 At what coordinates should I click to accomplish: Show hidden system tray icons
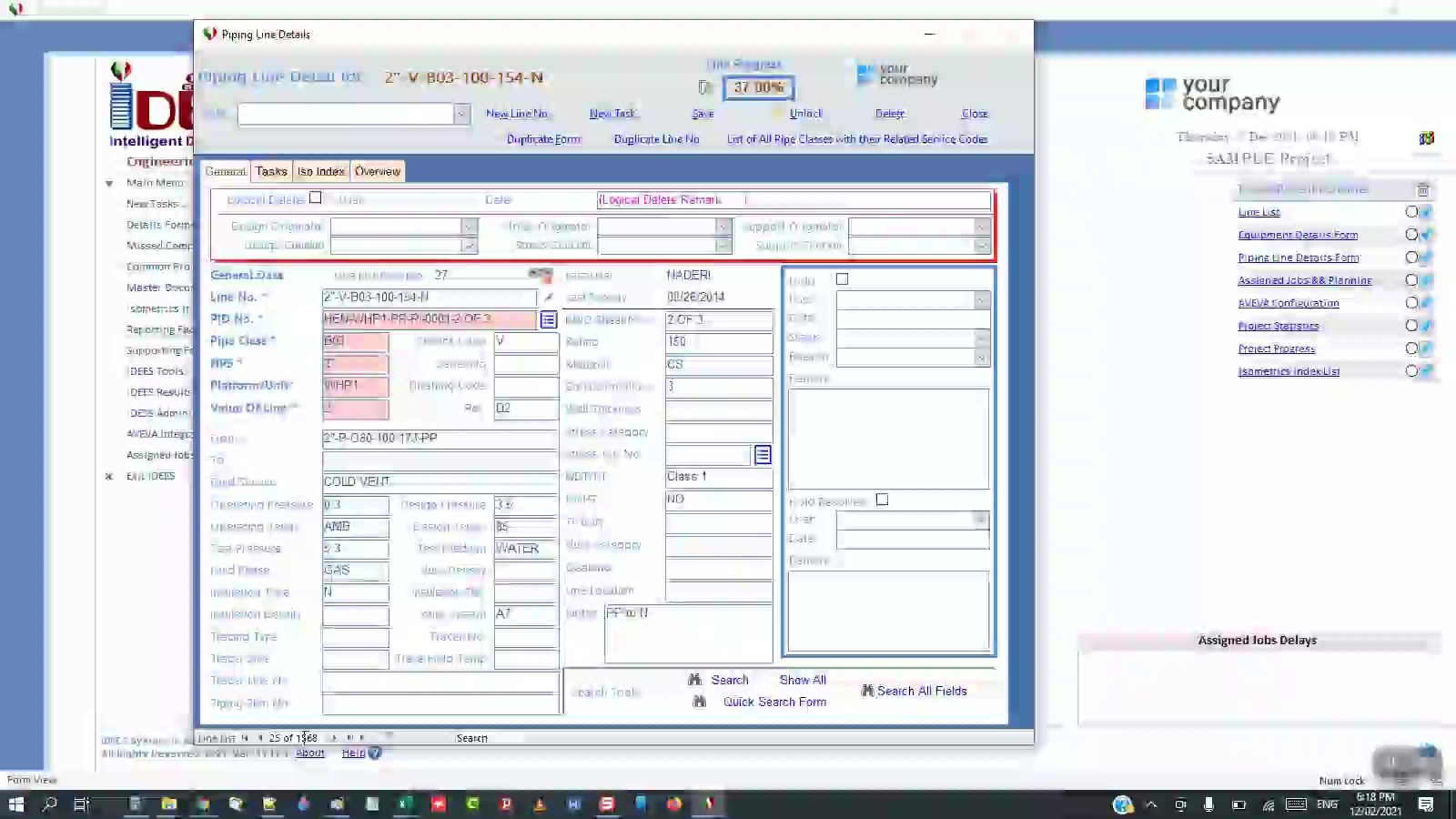click(1151, 804)
